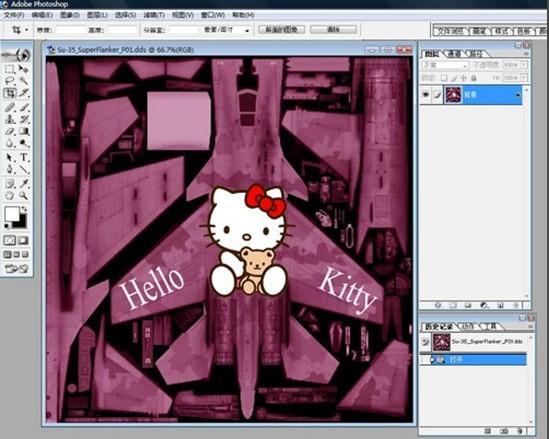The image size is (549, 439).
Task: Open the layer fill arrow dropdown
Action: pyautogui.click(x=524, y=77)
